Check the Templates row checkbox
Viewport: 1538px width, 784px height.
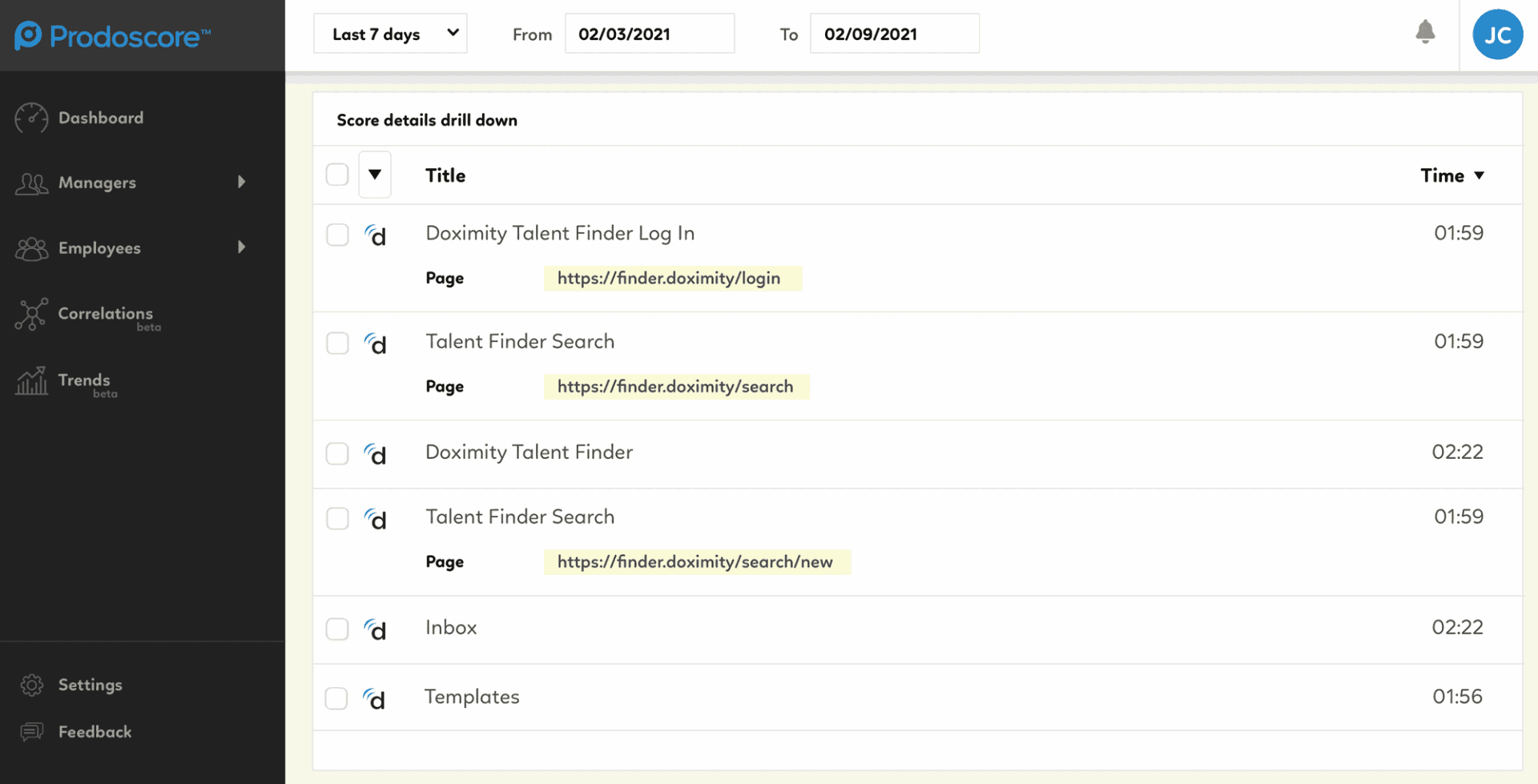click(336, 698)
